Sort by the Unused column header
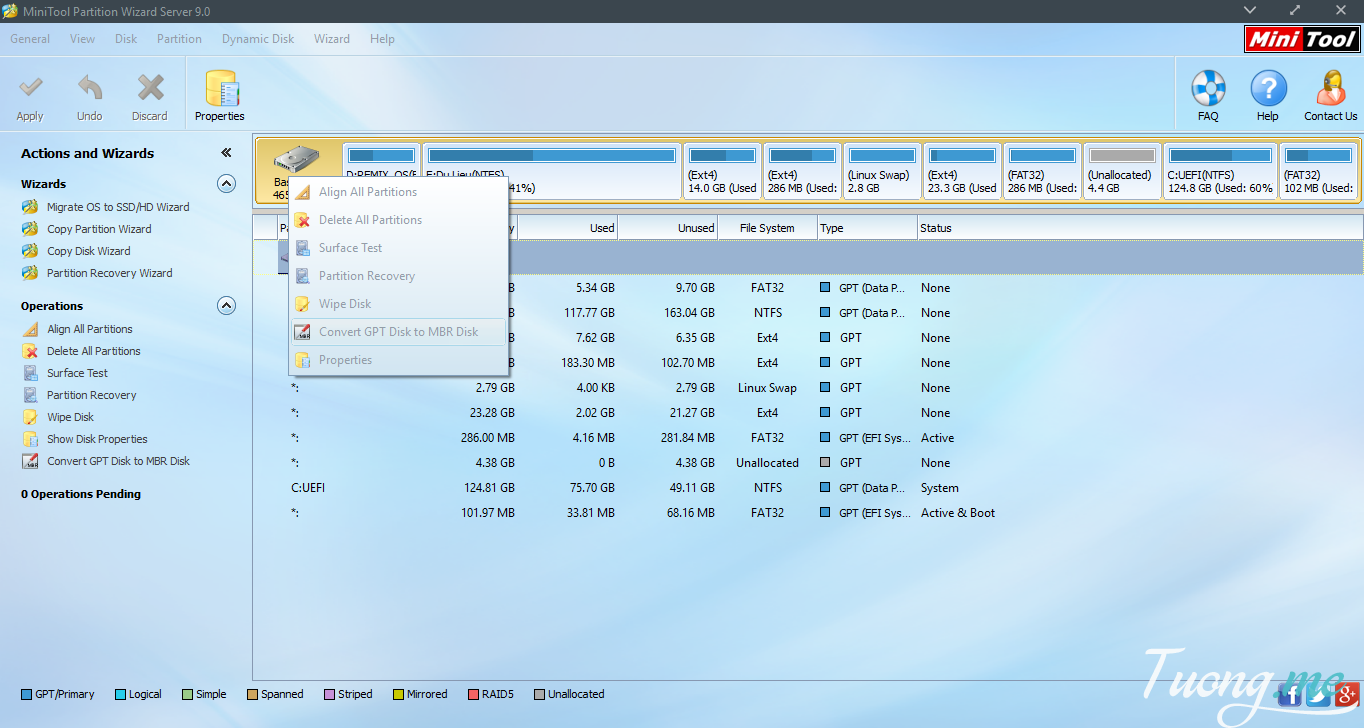The height and width of the screenshot is (728, 1364). point(668,228)
